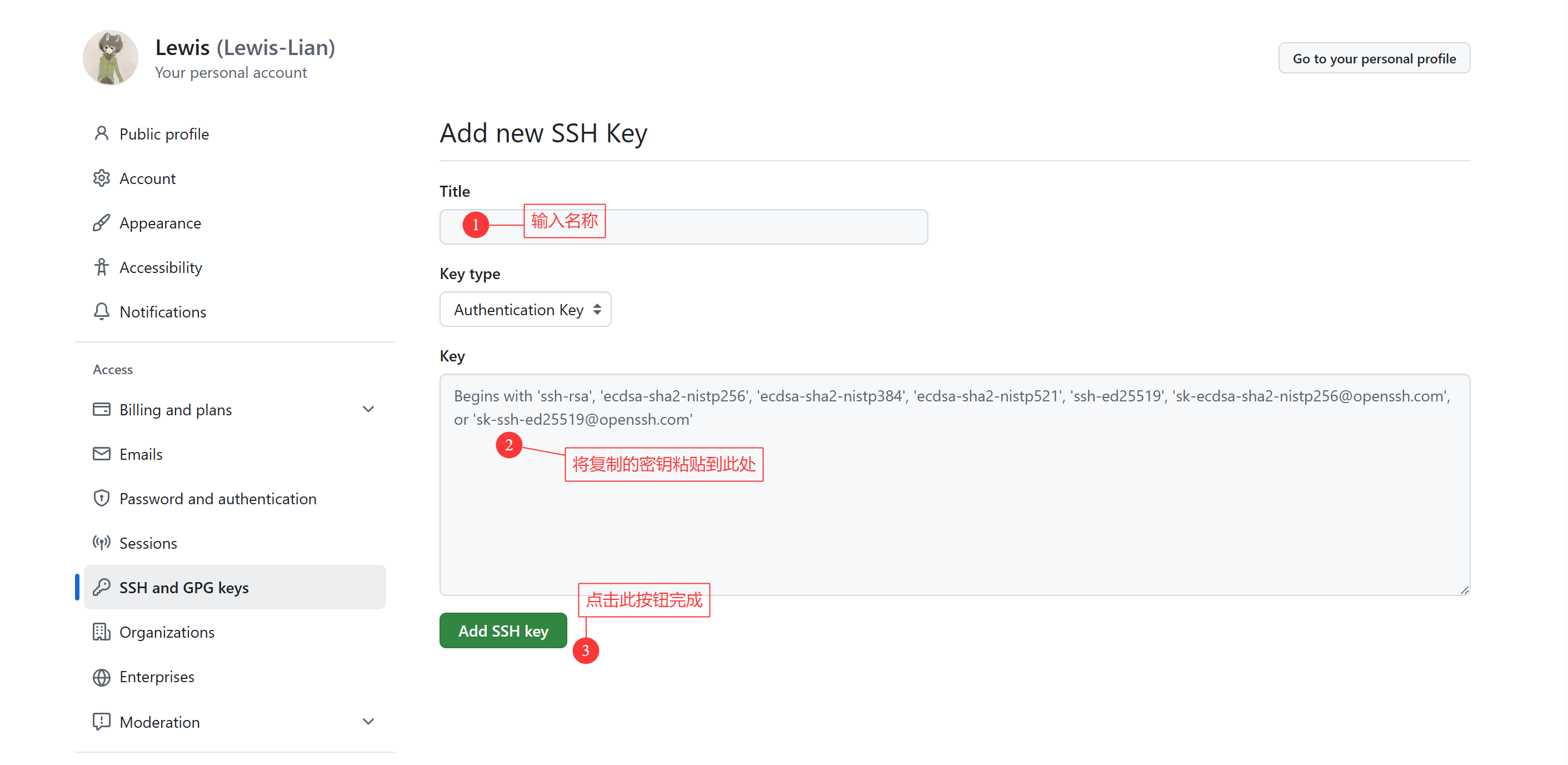Click the Organizations building icon
This screenshot has height=765, width=1568.
101,632
